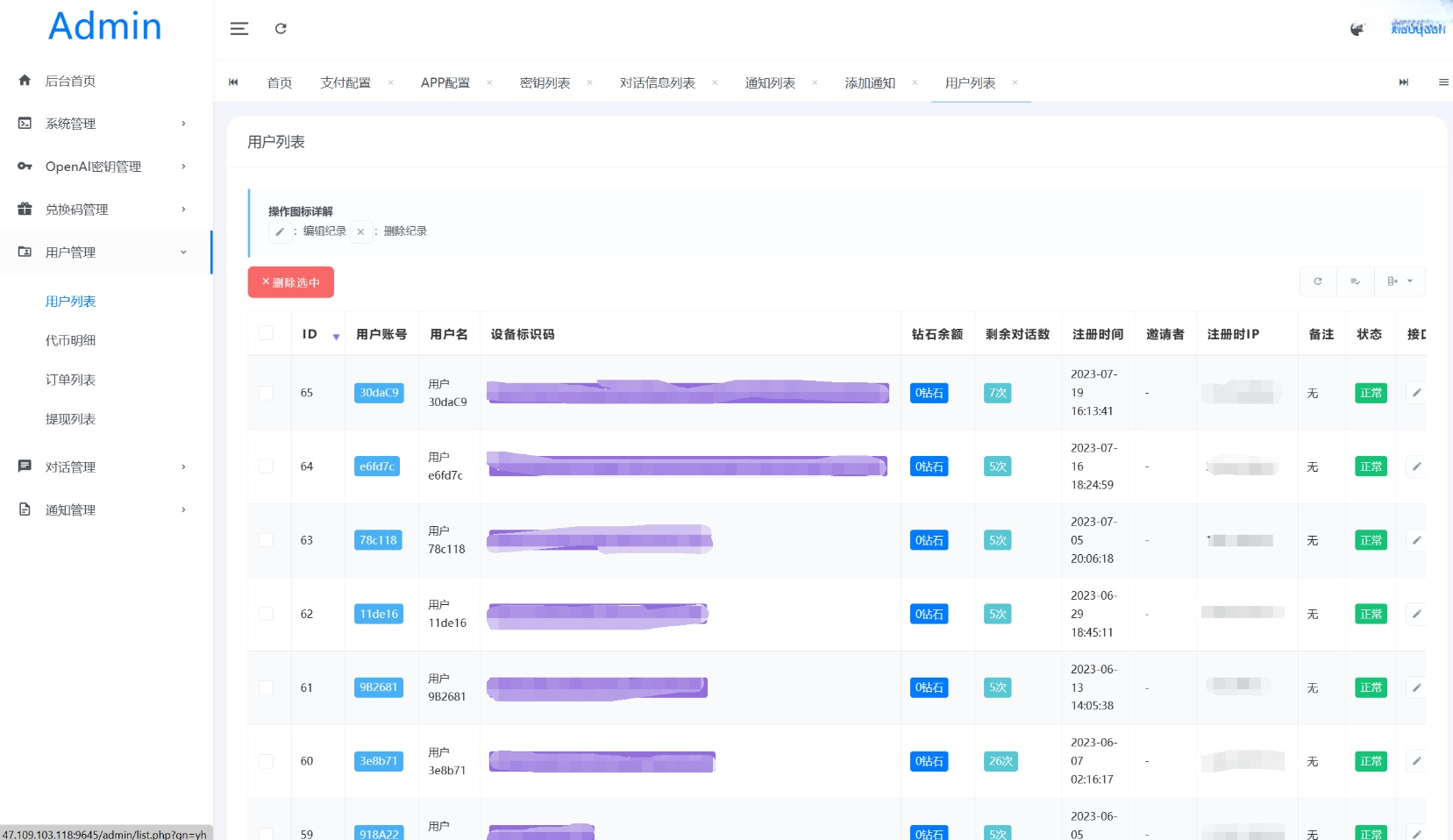Click the Admin logo title
The image size is (1453, 840).
click(x=105, y=26)
